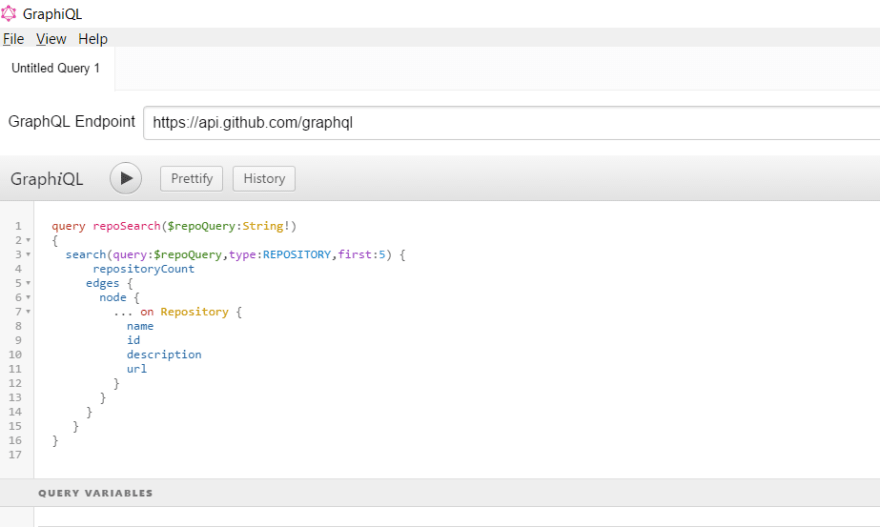Image resolution: width=880 pixels, height=527 pixels.
Task: Click the closing brace on line 16
Action: 55,441
